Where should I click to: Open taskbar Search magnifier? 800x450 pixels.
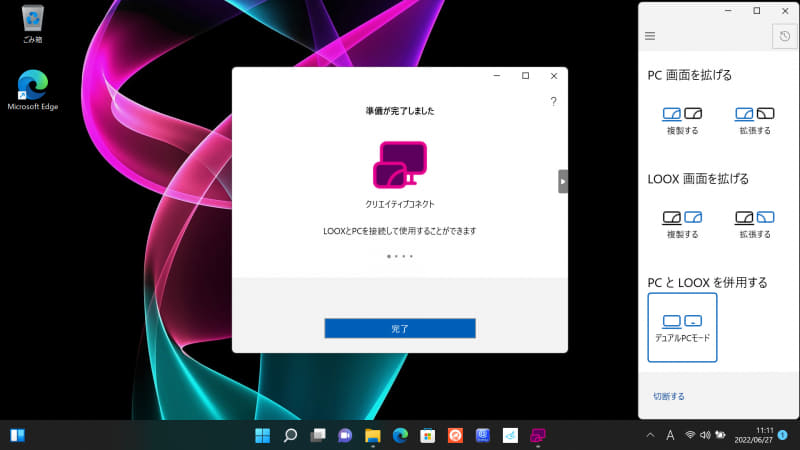coord(290,435)
